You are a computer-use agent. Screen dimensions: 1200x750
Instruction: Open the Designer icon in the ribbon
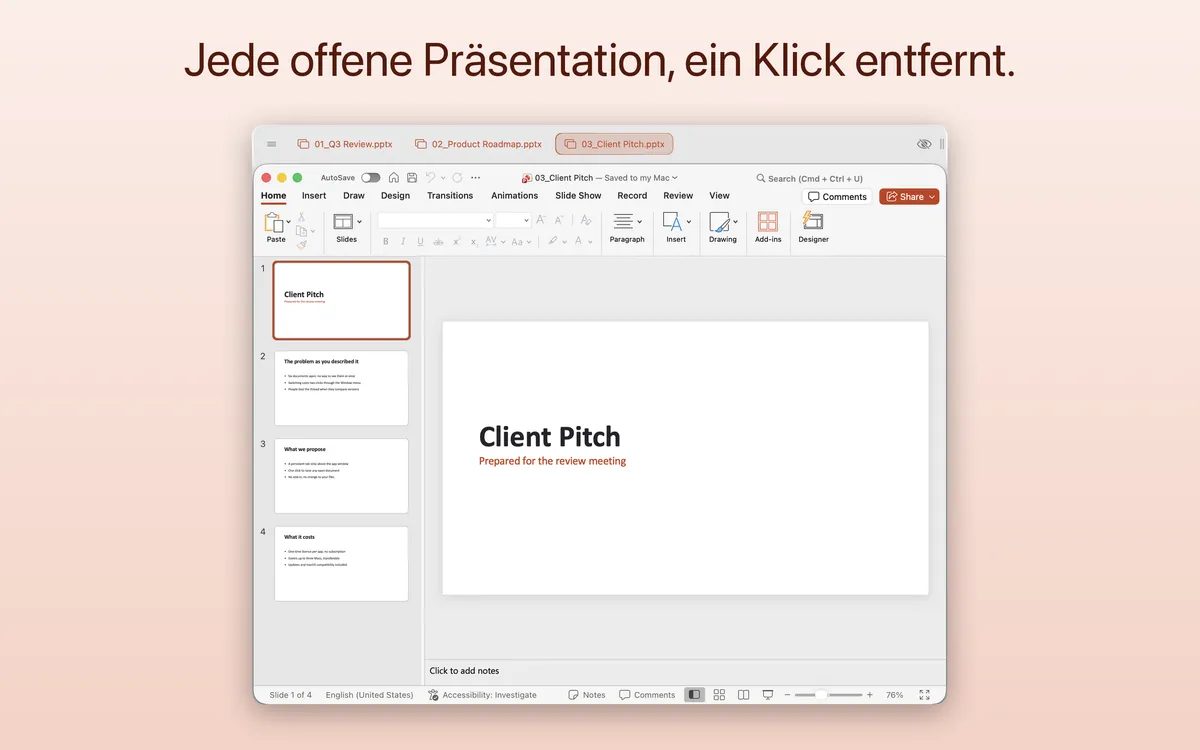pyautogui.click(x=813, y=221)
